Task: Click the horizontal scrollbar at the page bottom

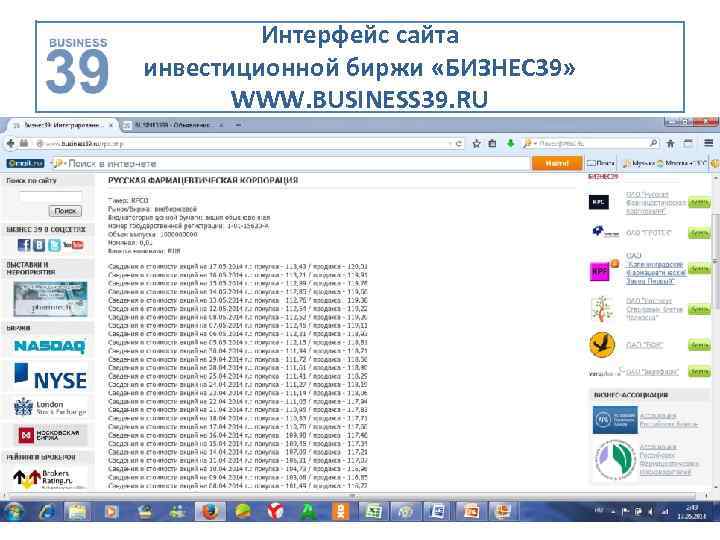Action: coord(352,496)
